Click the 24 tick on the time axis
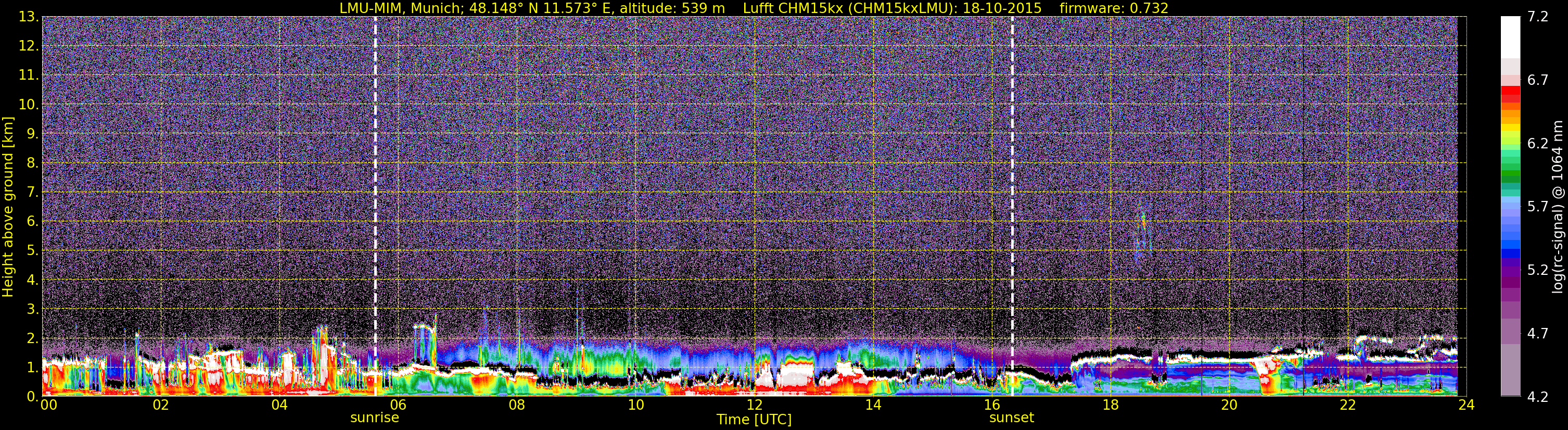Viewport: 1568px width, 430px height. (x=1467, y=405)
